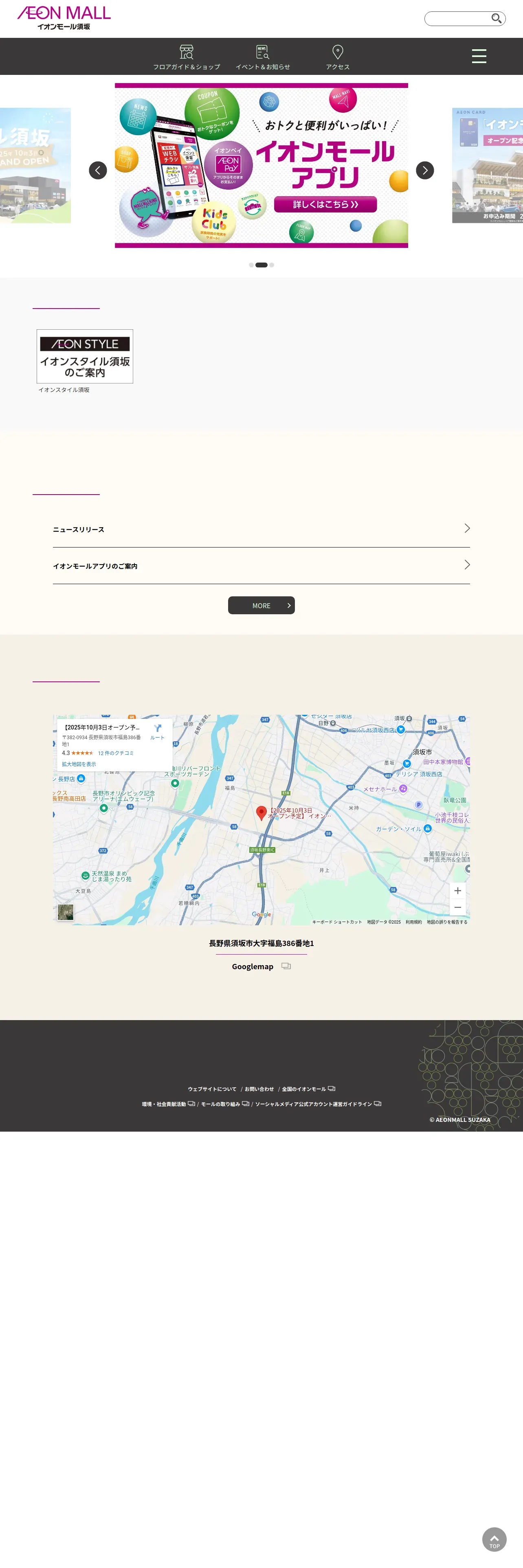Click the ルート directions icon on map

point(158,731)
